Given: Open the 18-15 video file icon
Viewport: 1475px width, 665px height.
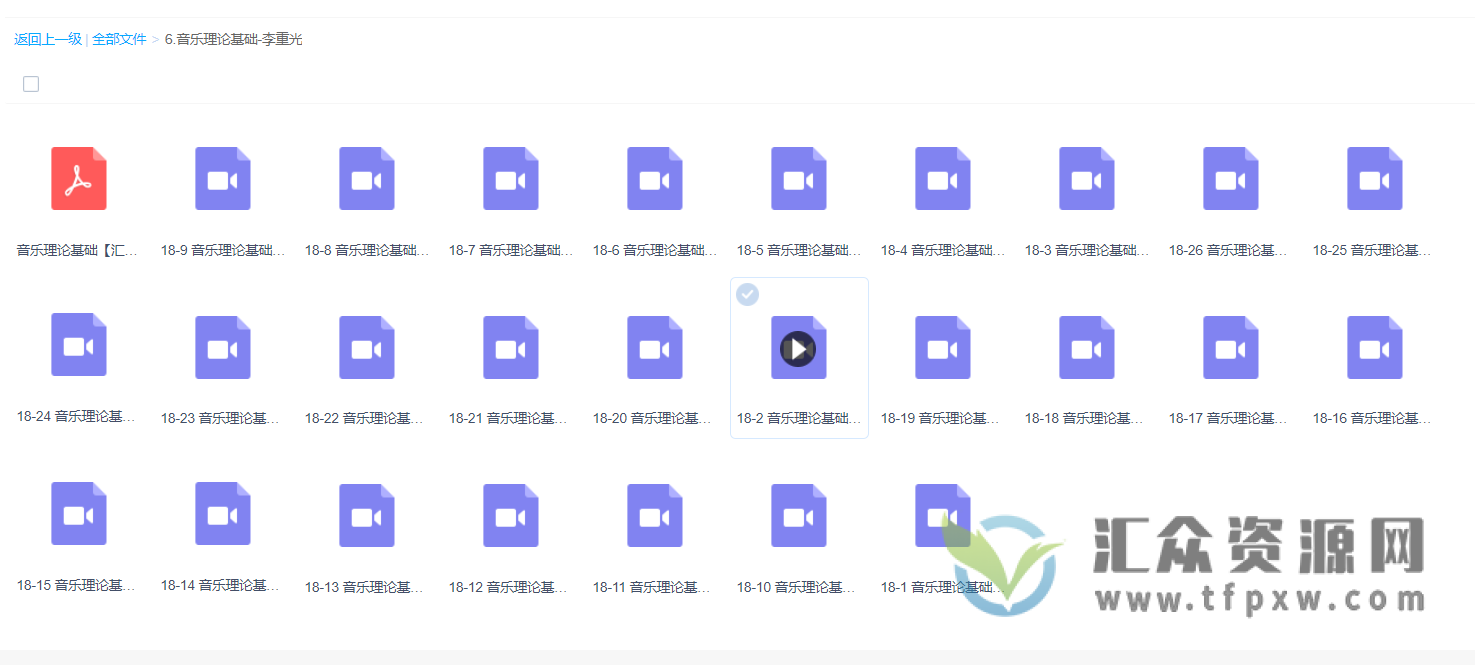Looking at the screenshot, I should [78, 513].
